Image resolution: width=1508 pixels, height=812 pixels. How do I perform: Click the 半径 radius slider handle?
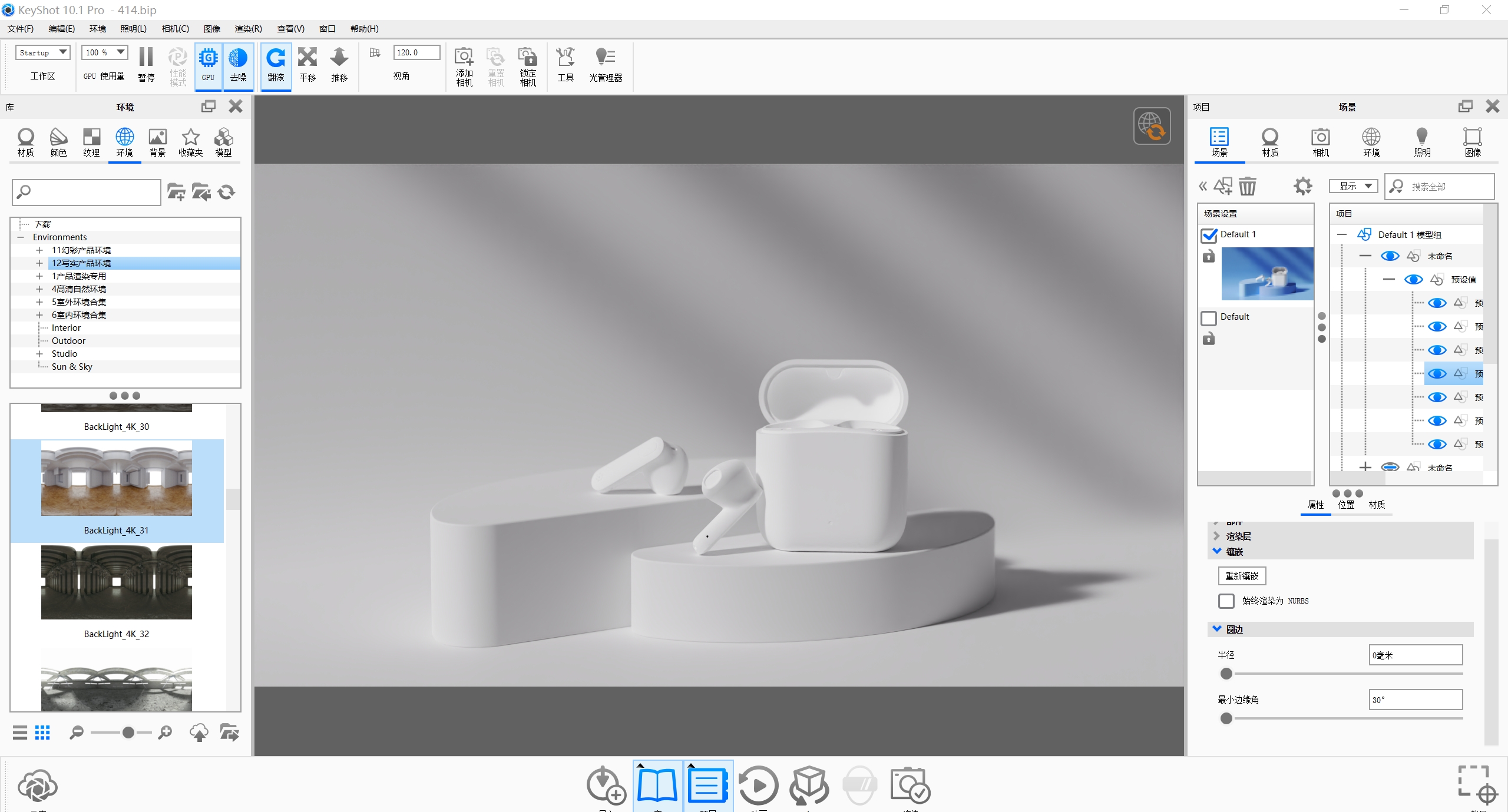pos(1226,674)
